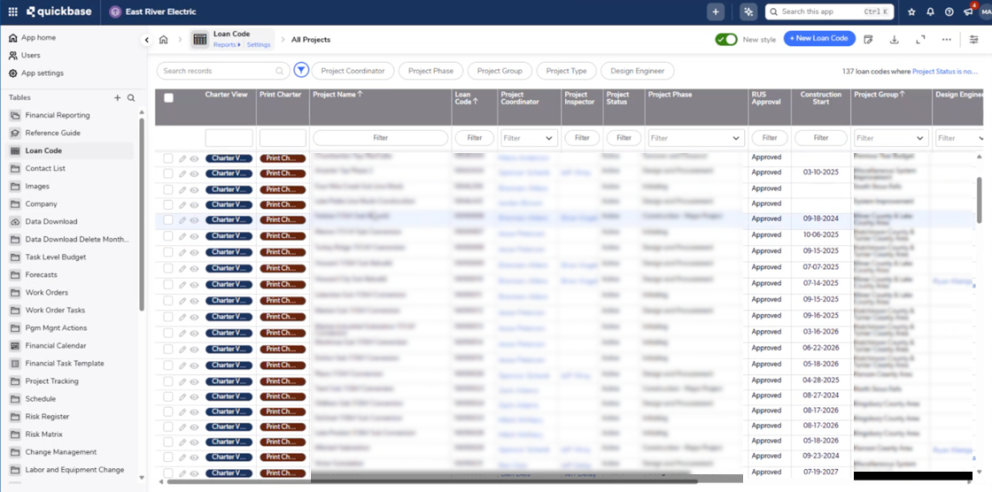Add a new table with plus icon
Screen dimensions: 992x492
click(x=117, y=98)
